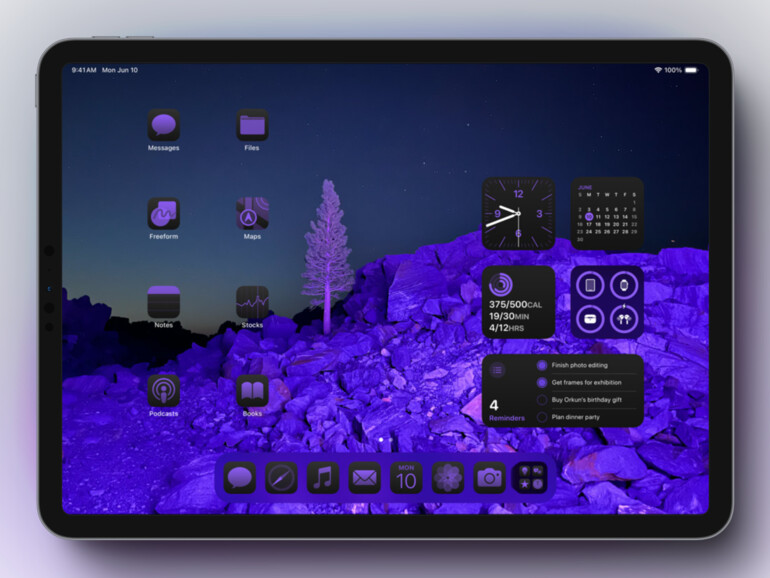Tap the '19/30 MIN' exercise stat
The image size is (770, 578).
pos(509,316)
